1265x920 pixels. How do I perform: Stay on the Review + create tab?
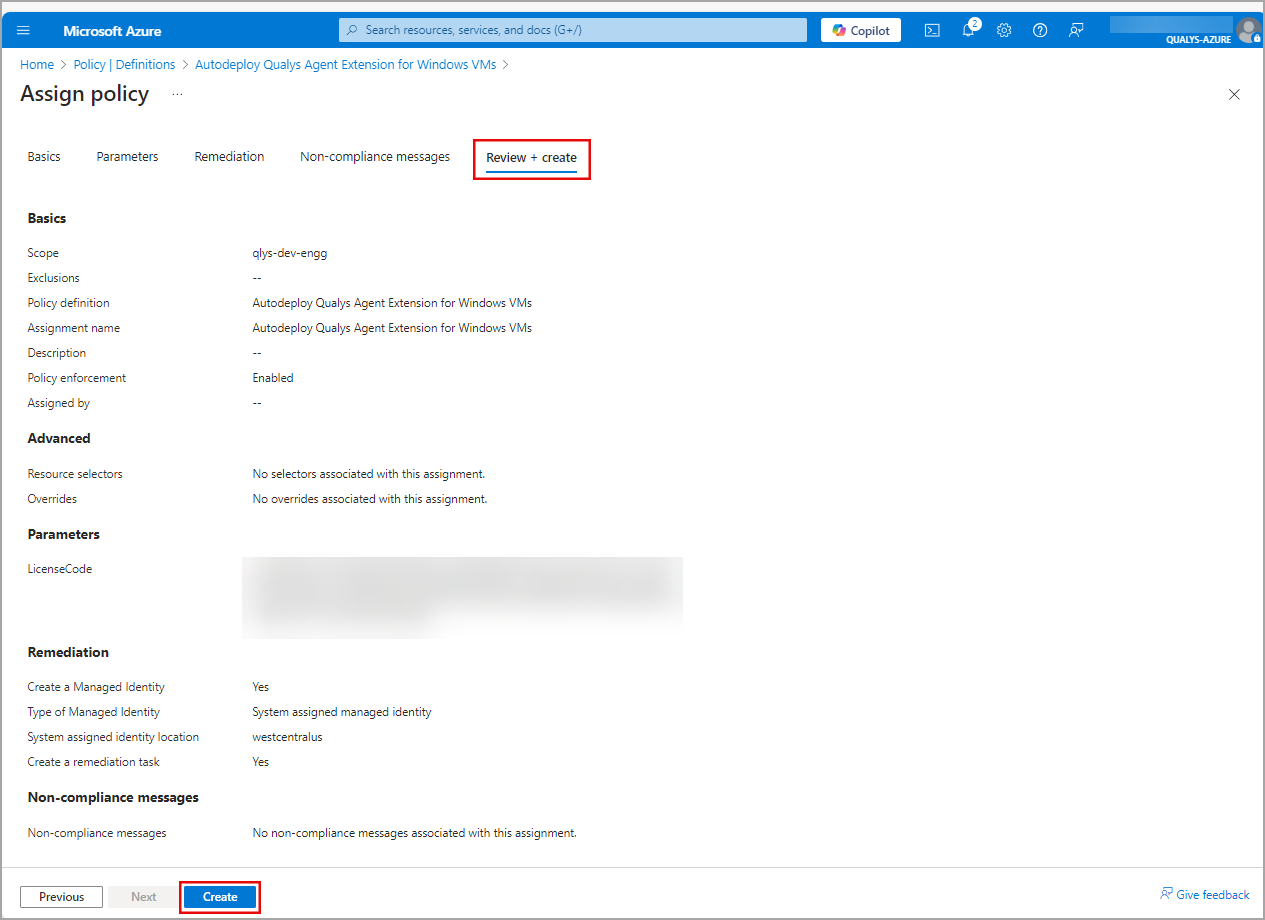pos(531,157)
